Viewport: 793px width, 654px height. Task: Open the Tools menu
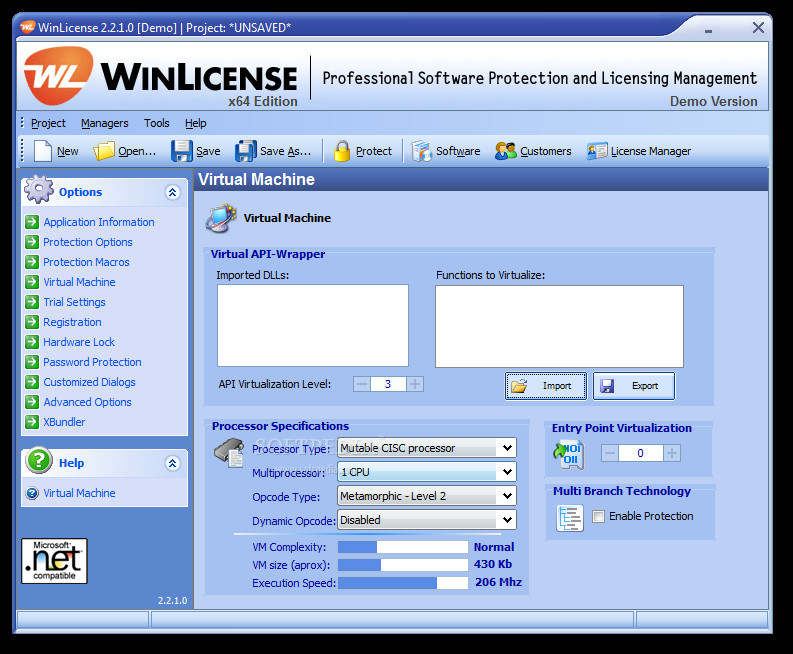pyautogui.click(x=156, y=123)
